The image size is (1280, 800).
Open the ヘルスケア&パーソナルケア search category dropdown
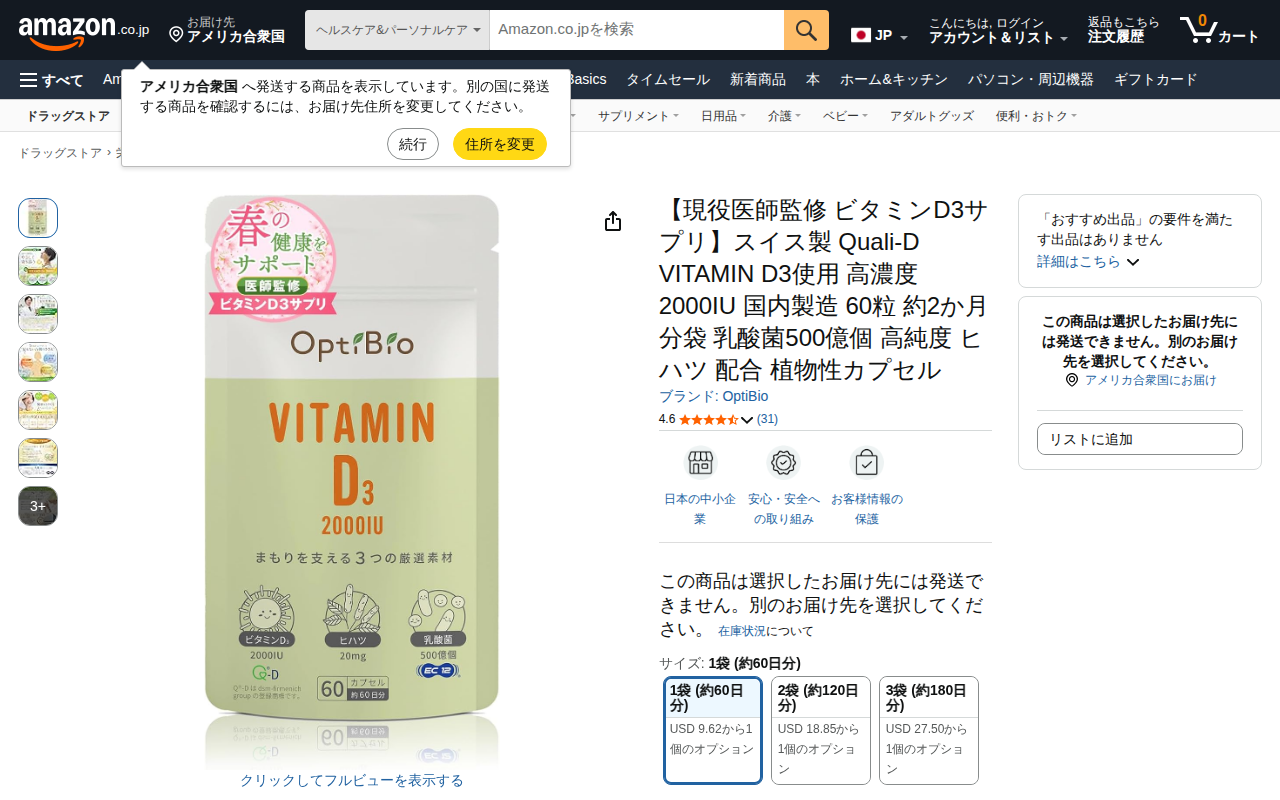[x=397, y=30]
